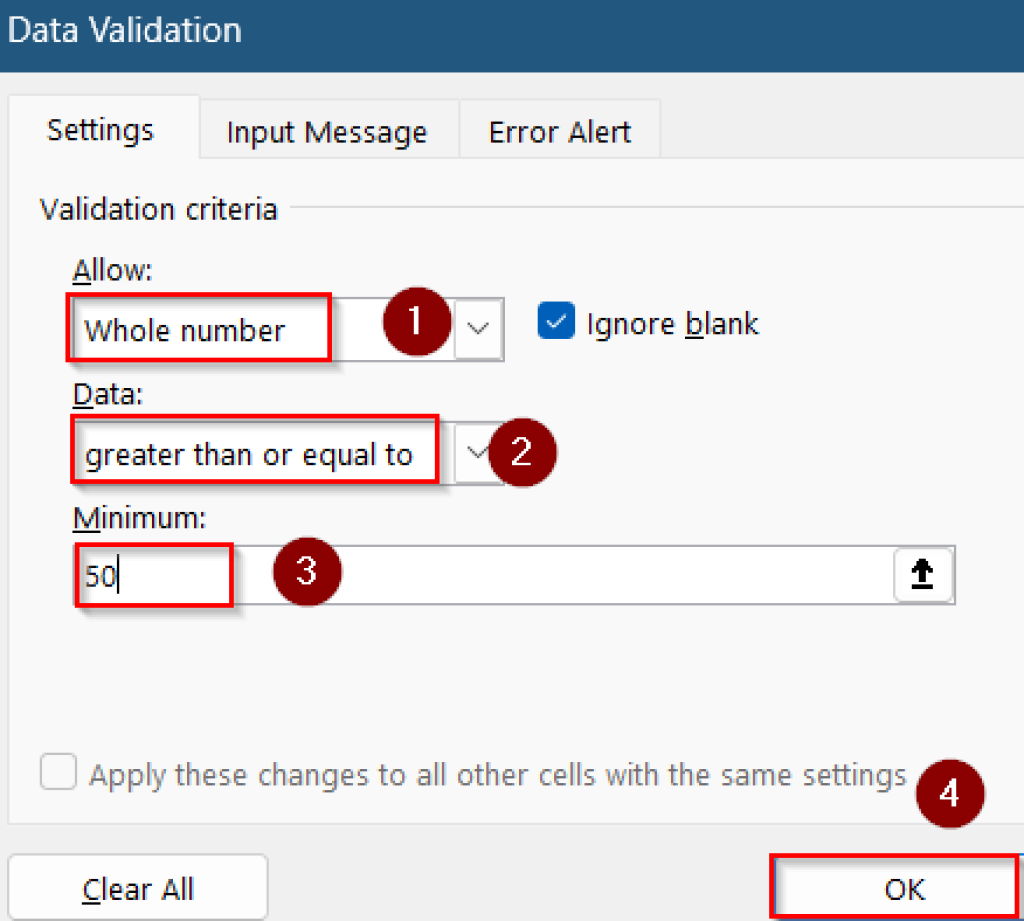The height and width of the screenshot is (921, 1024).
Task: Switch to the Input Message tab
Action: click(328, 130)
